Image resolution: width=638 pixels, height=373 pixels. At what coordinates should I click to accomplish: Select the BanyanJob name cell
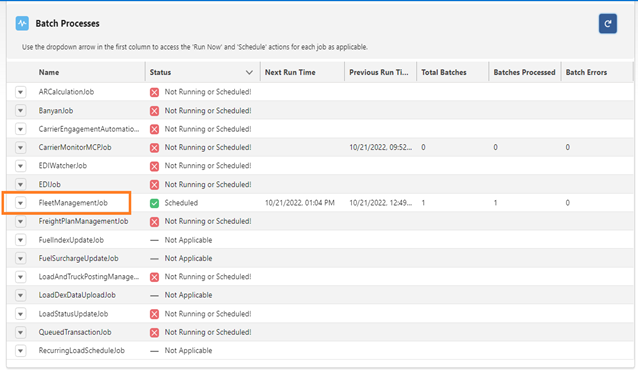[56, 110]
